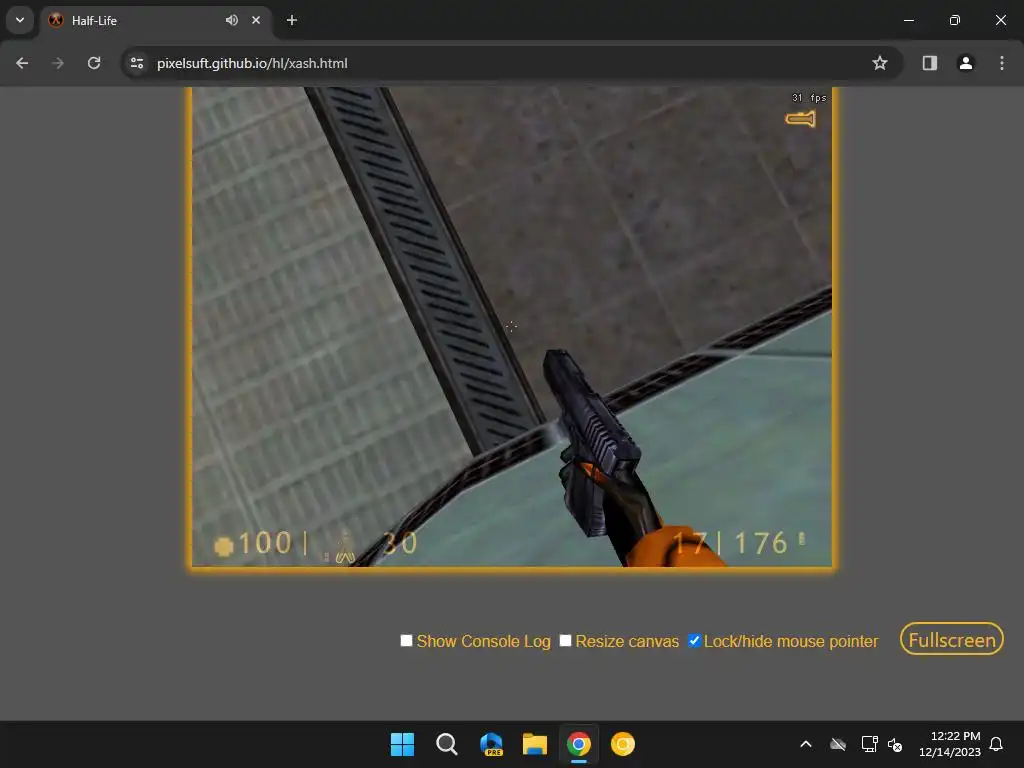Open the clock showing 12:22 PM
The image size is (1024, 768).
coord(950,744)
